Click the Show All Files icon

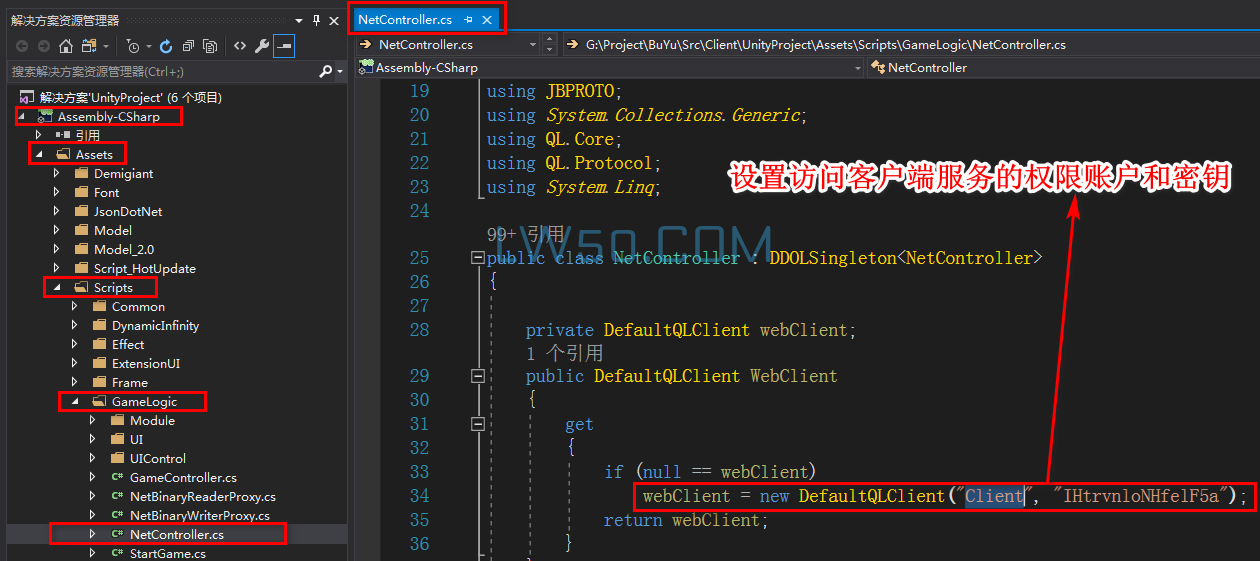pos(210,46)
